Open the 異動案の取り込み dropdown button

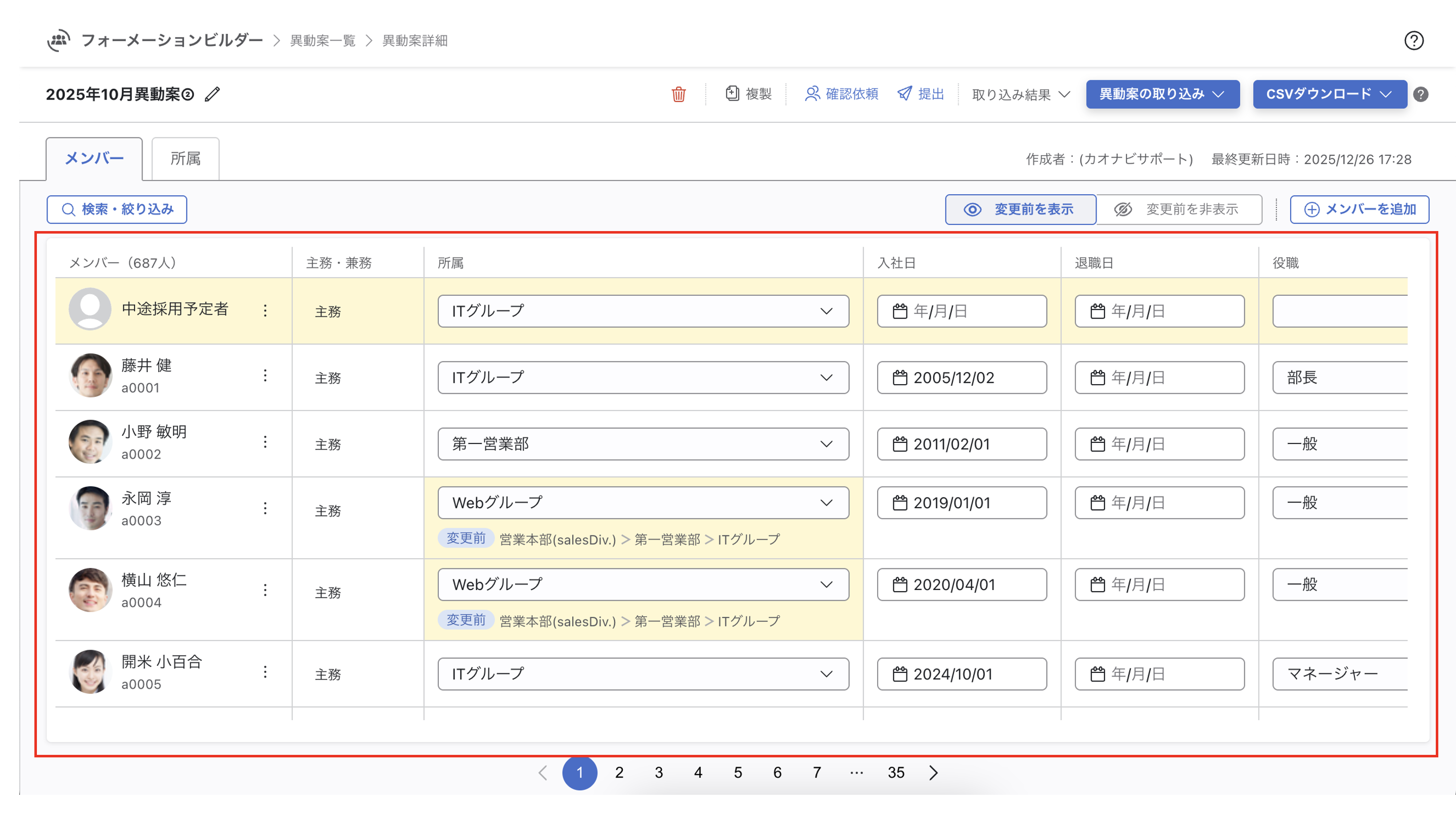tap(1162, 95)
